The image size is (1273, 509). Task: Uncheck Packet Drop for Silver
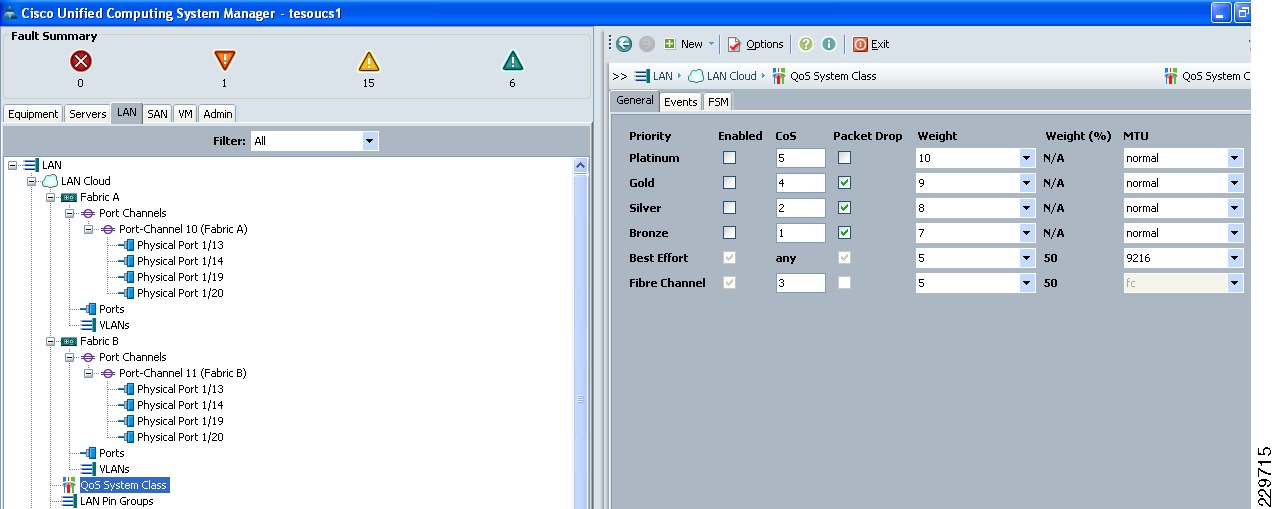pos(845,208)
